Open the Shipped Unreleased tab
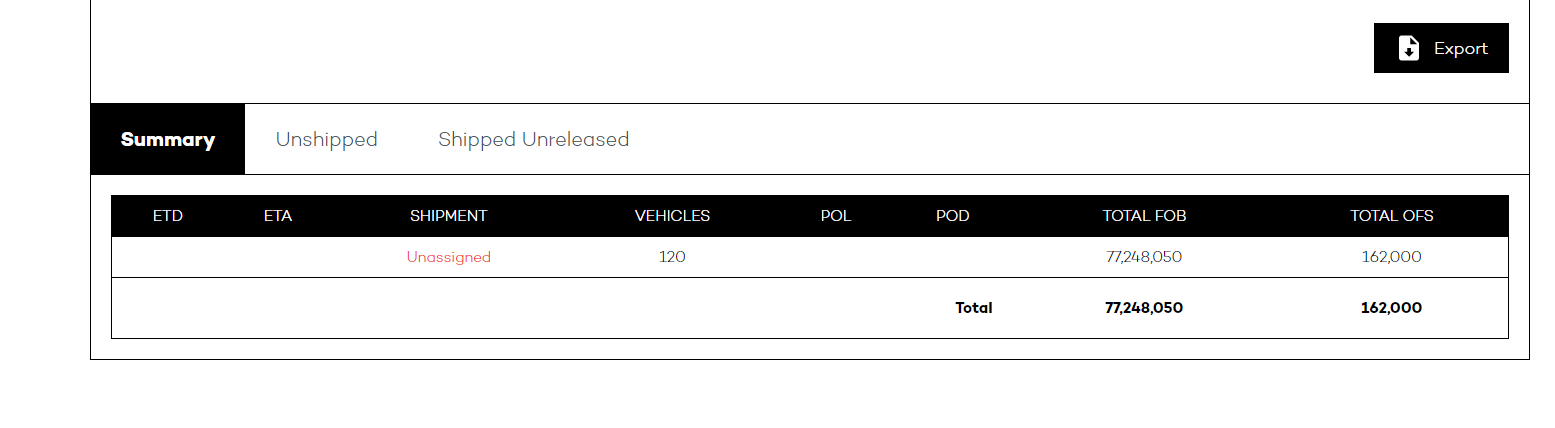The image size is (1555, 428). pyautogui.click(x=533, y=139)
